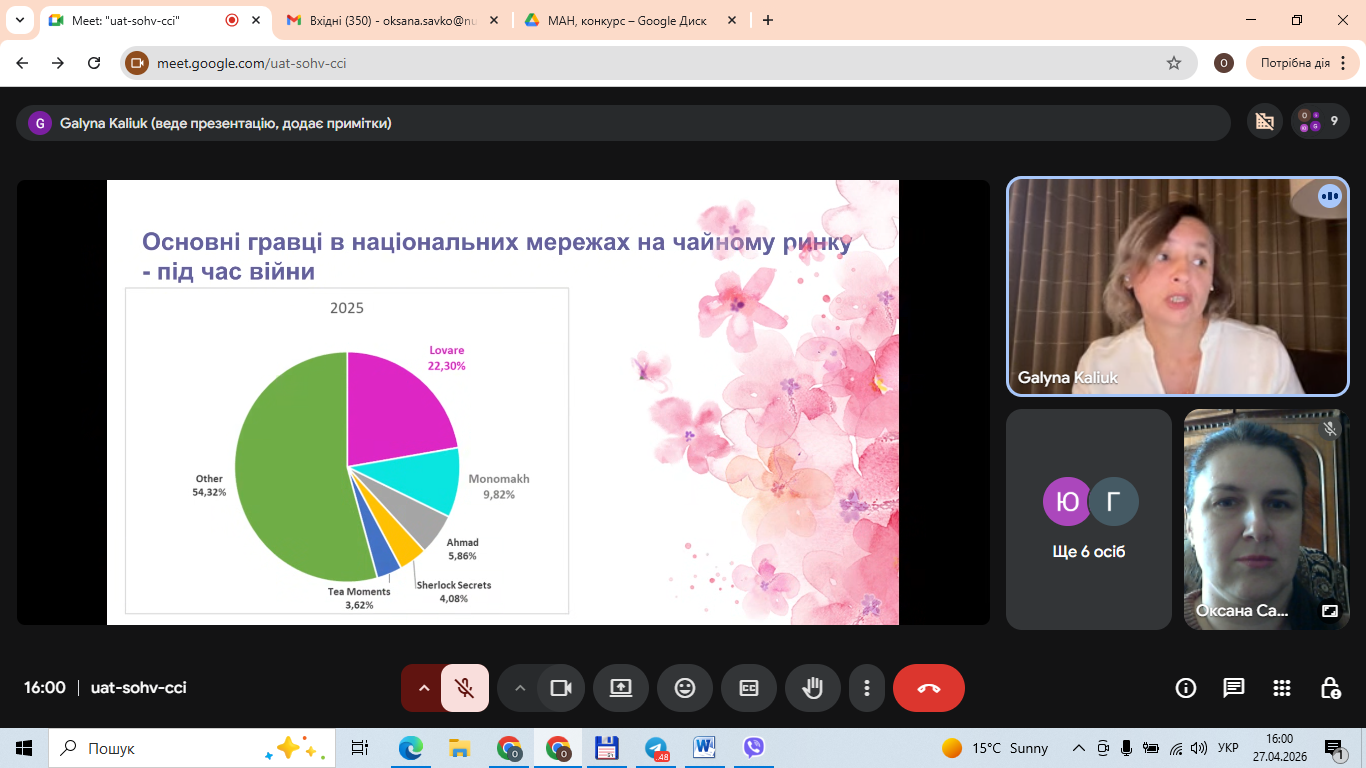Screen dimensions: 1366x768
Task: Click the "Ahmad 5,86%" chart label
Action: coord(462,549)
